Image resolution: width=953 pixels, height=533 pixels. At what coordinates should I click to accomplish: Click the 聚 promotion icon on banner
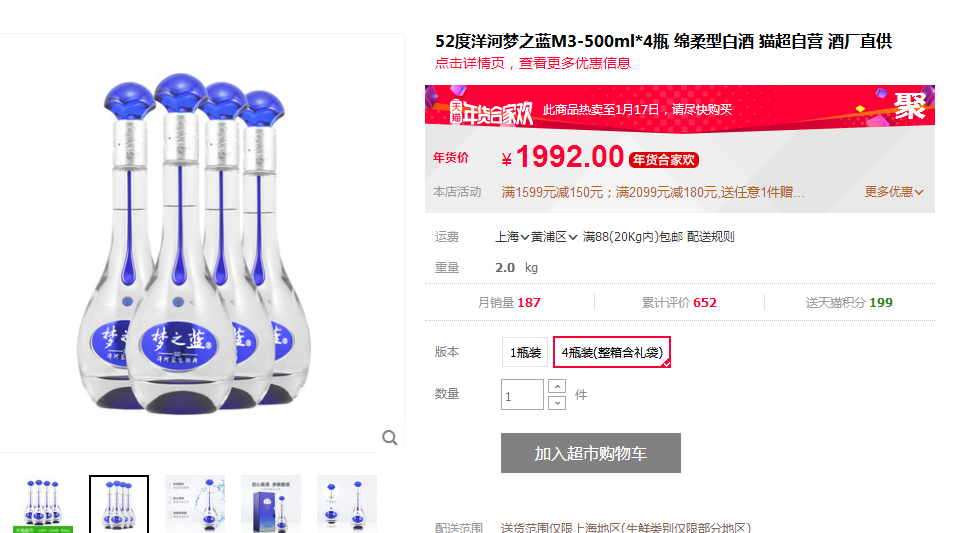point(910,106)
